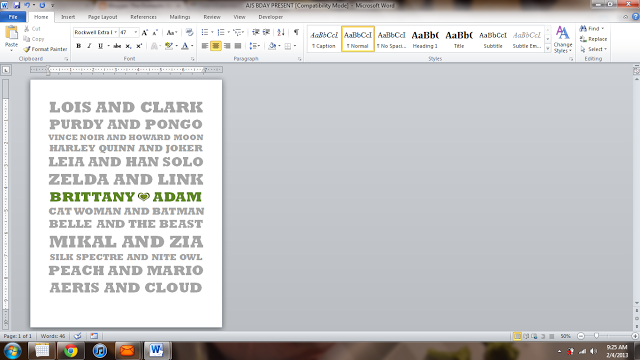Viewport: 640px width, 360px height.
Task: Click the macro recording icon in status bar
Action: tap(94, 336)
